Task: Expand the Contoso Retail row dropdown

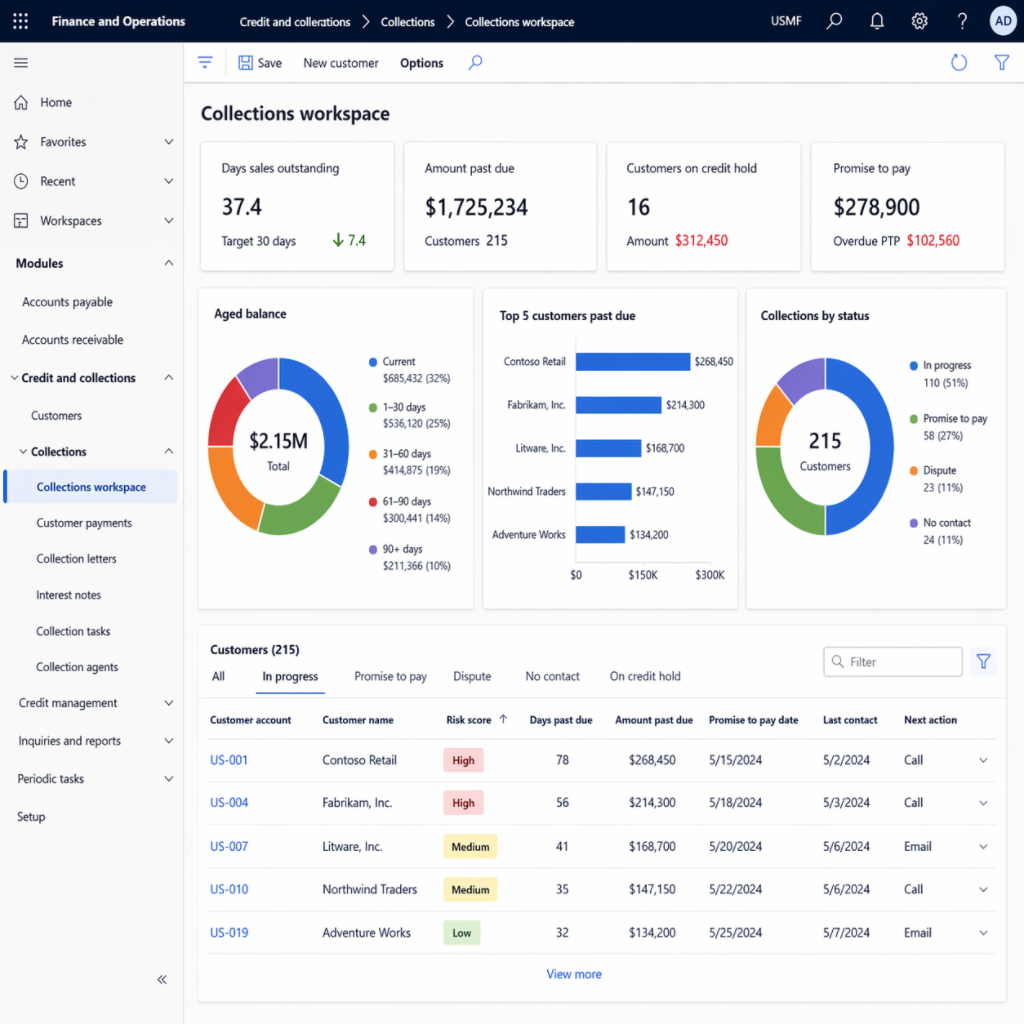Action: [x=983, y=760]
